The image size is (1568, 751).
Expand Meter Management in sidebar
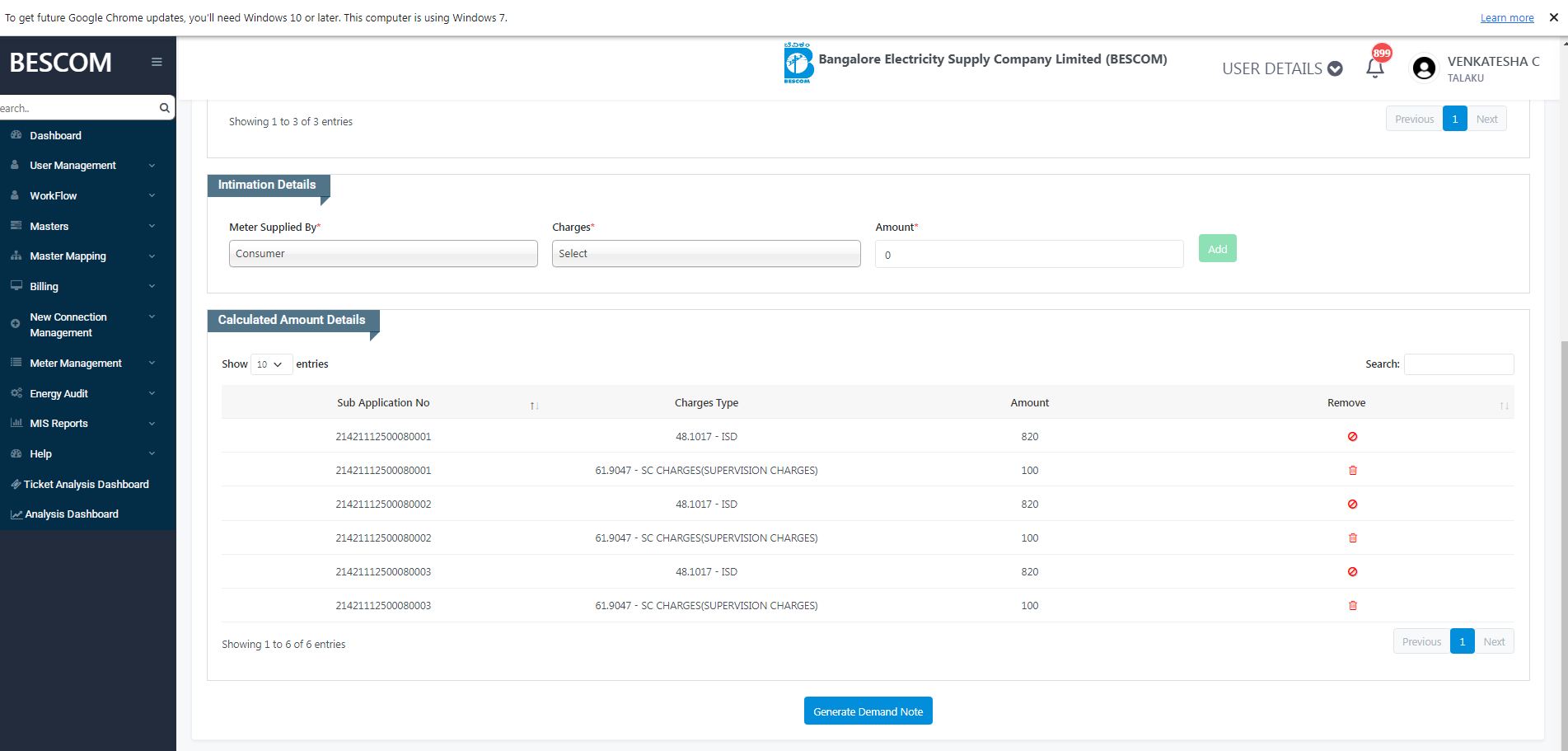click(x=76, y=364)
